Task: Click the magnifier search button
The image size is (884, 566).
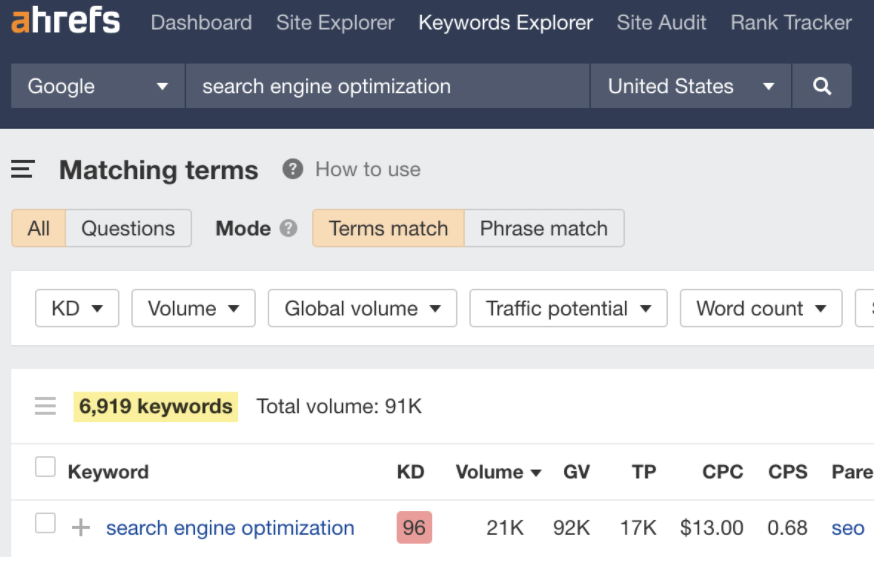Action: point(822,86)
